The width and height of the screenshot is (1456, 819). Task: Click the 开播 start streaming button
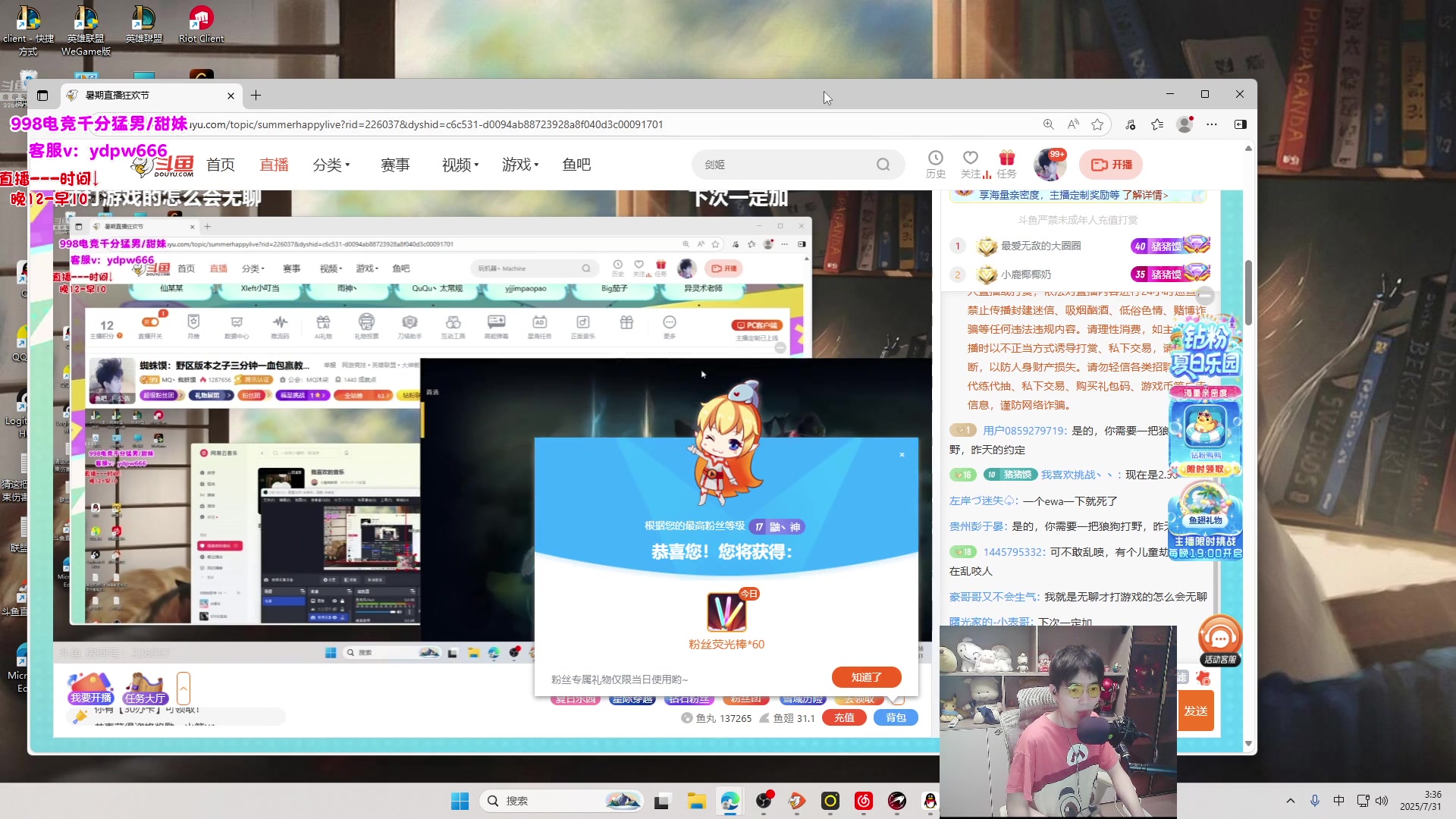pos(1111,165)
